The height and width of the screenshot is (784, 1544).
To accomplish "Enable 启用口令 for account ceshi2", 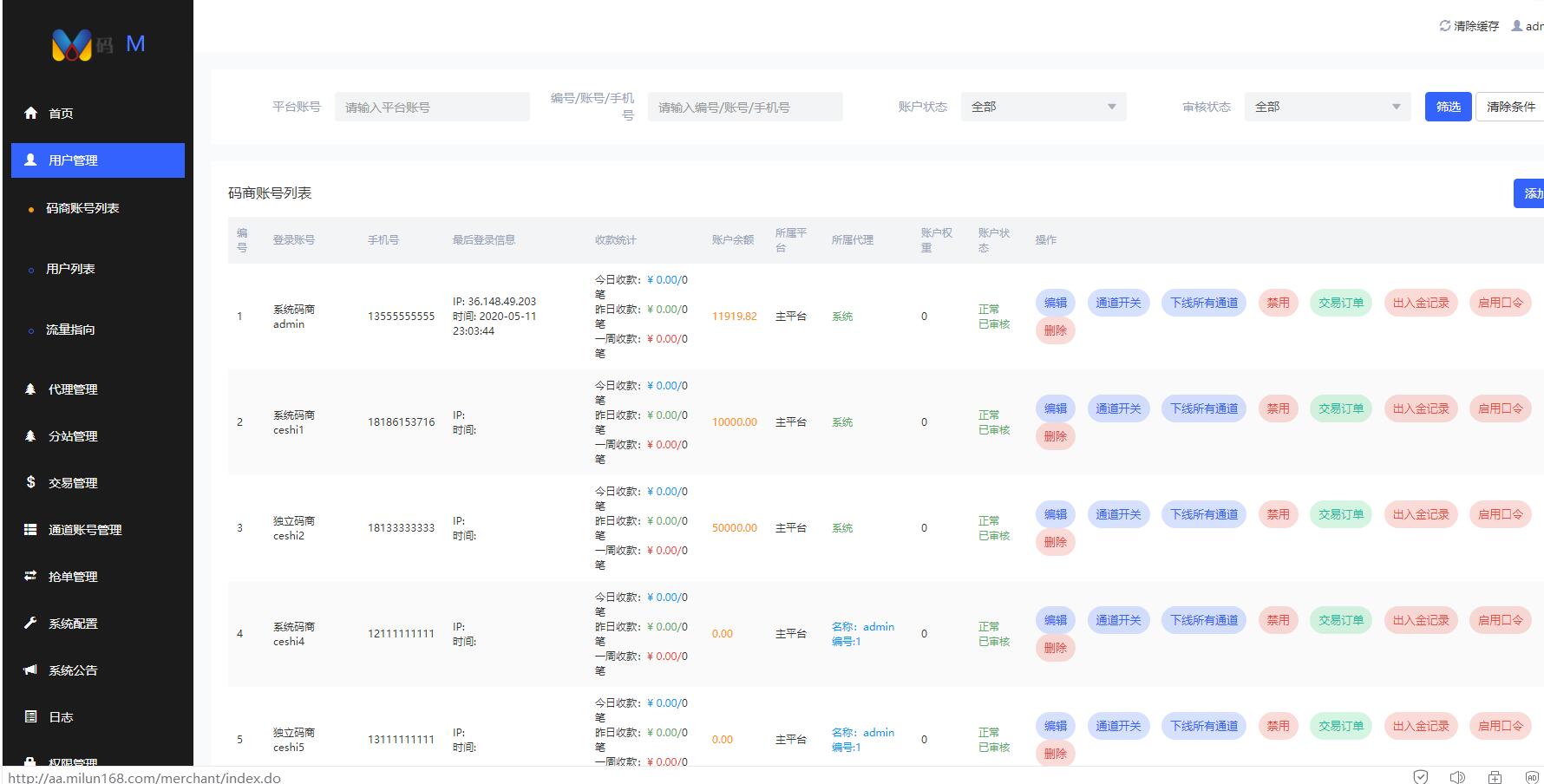I will tap(1500, 514).
